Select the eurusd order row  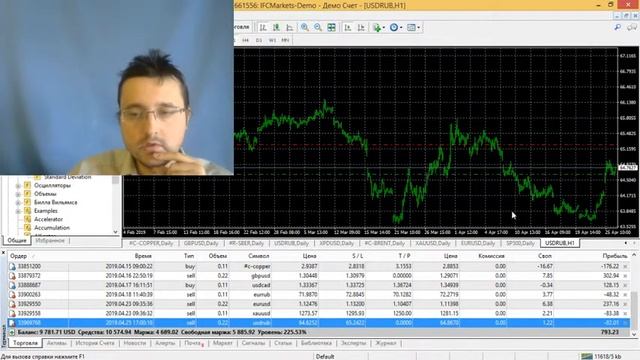point(319,304)
